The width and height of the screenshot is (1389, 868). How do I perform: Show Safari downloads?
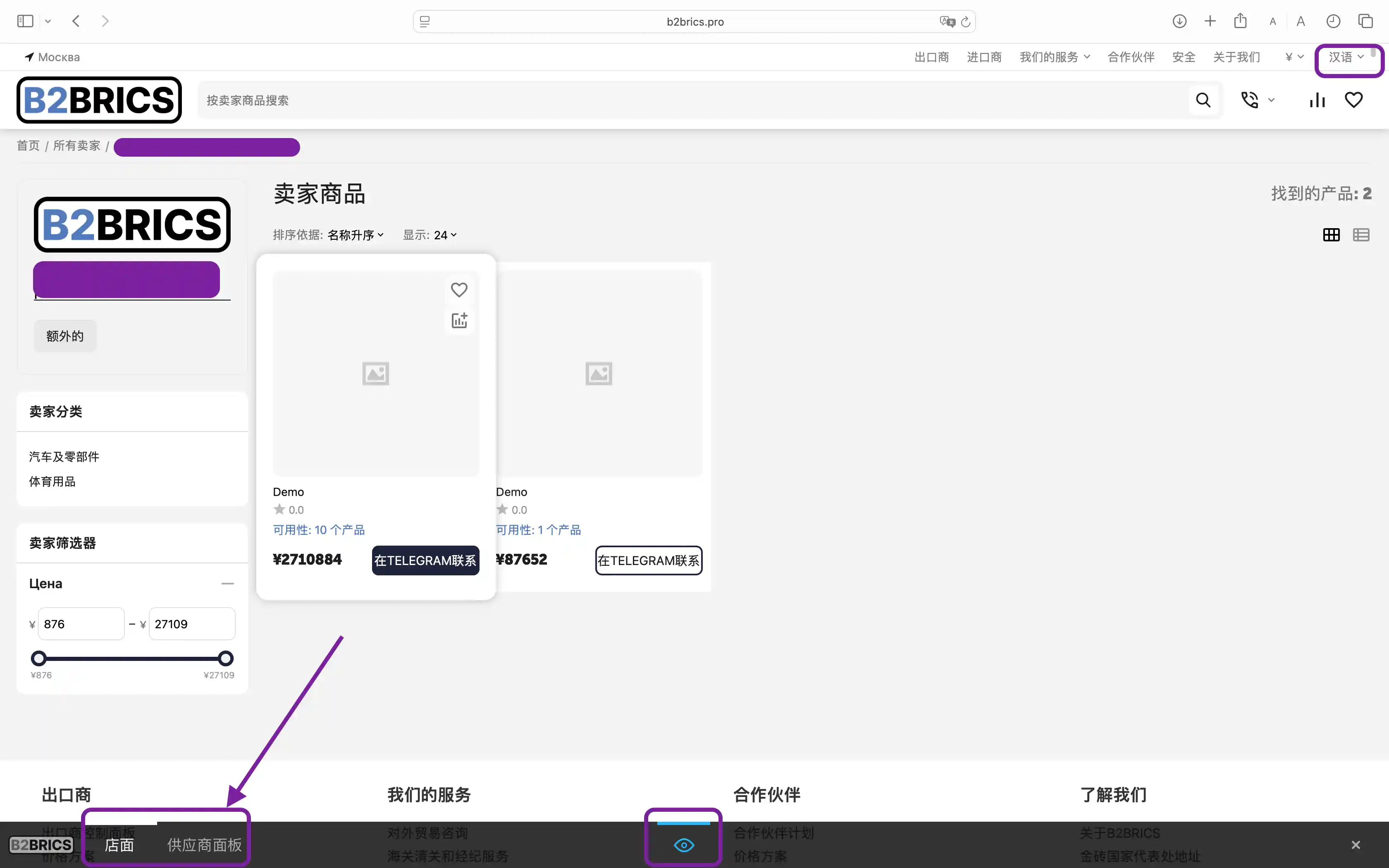tap(1179, 21)
